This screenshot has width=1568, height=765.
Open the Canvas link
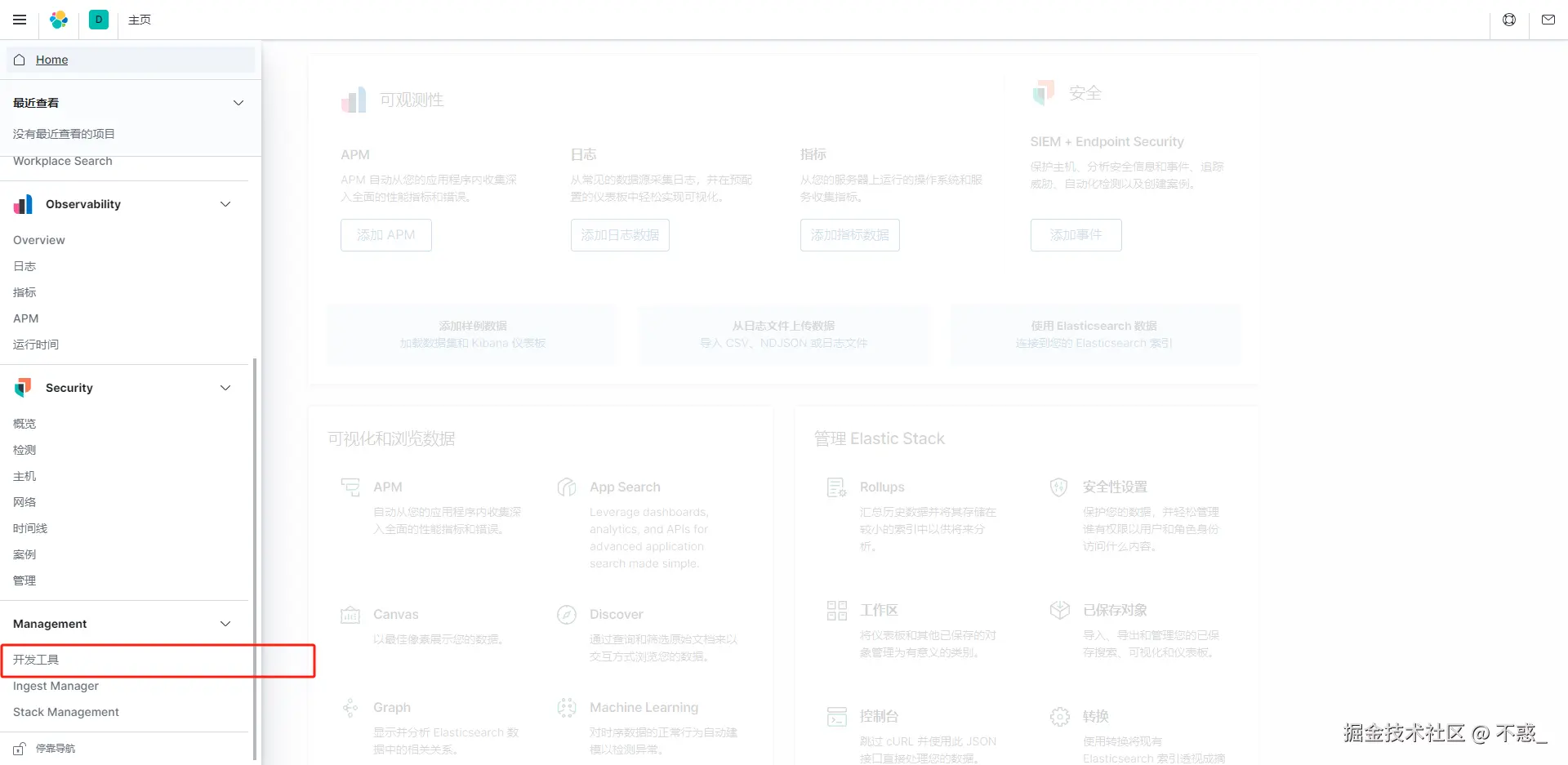coord(396,615)
